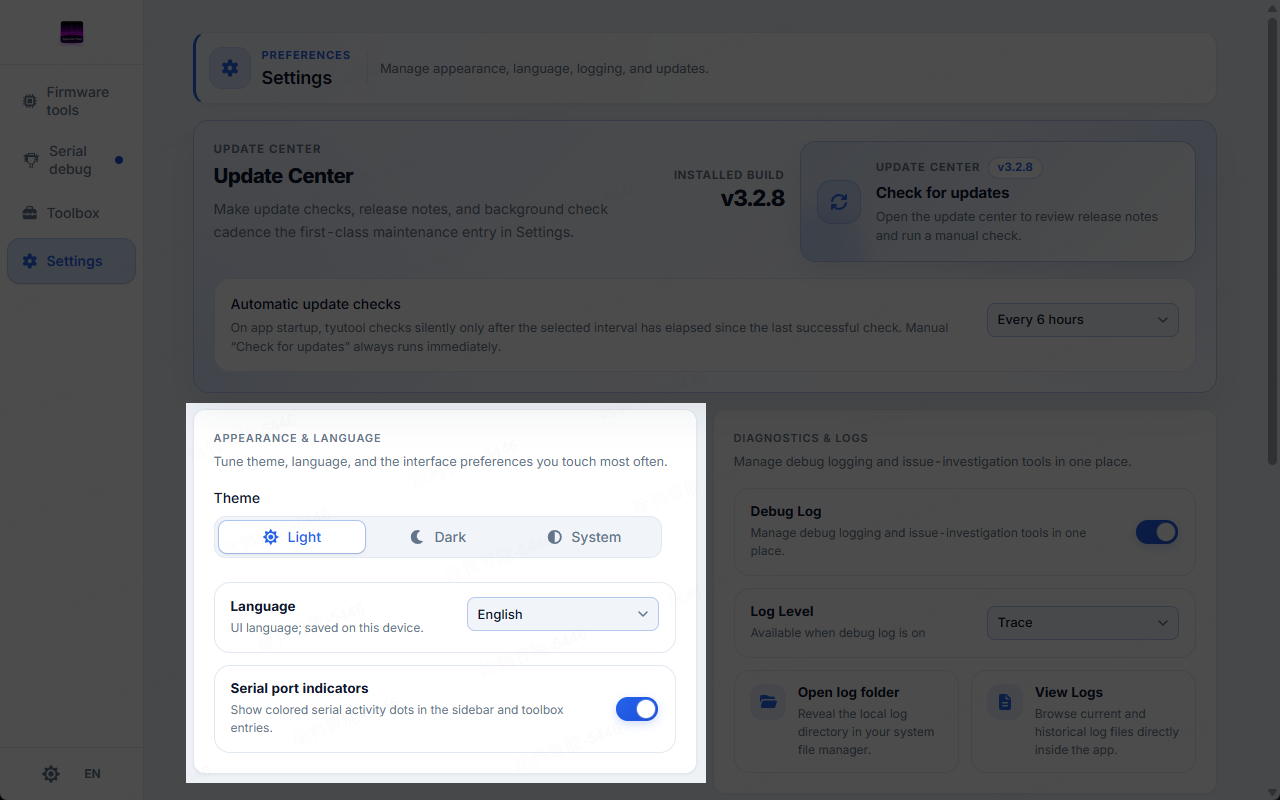Select Settings in the sidebar
This screenshot has width=1280, height=800.
(x=71, y=261)
